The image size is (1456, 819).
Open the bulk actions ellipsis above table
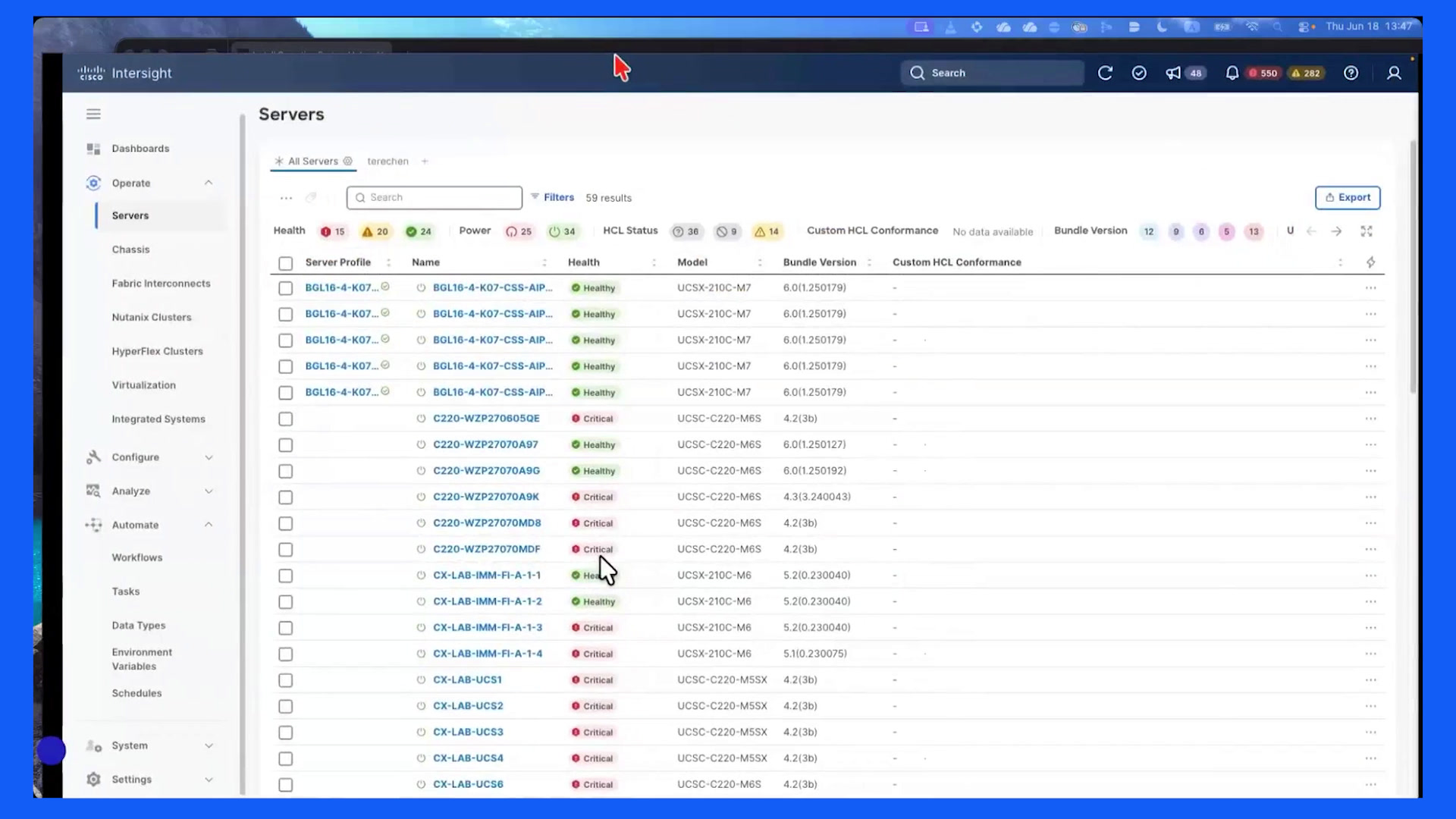286,198
